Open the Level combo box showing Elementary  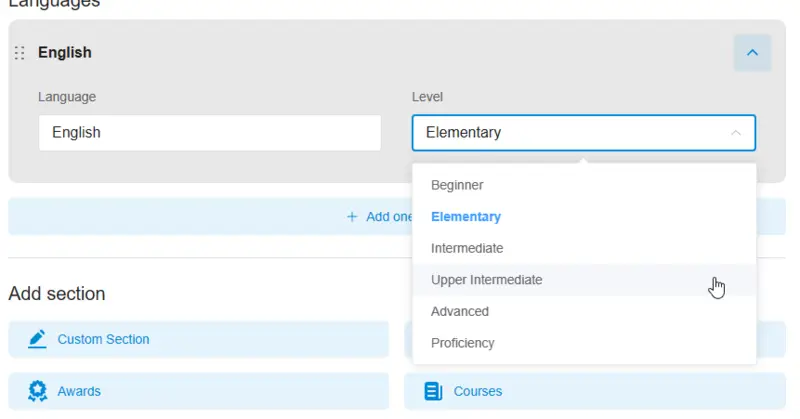point(570,132)
